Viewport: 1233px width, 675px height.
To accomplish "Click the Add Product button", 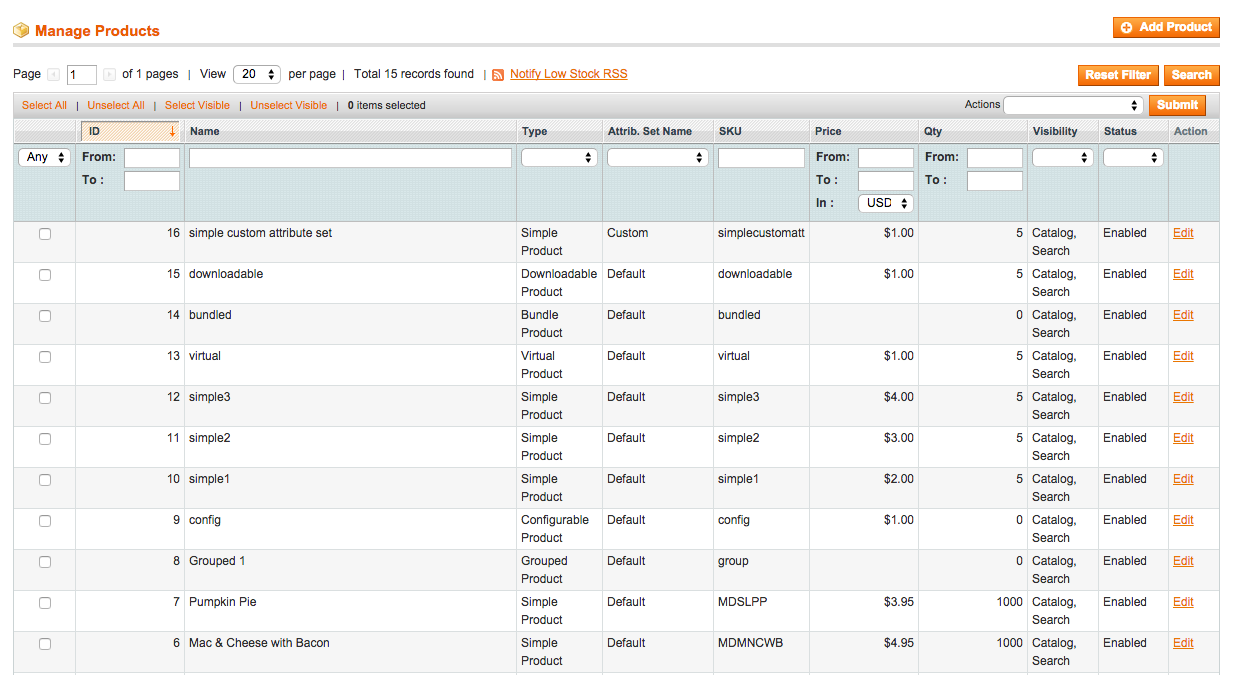I will [1166, 28].
